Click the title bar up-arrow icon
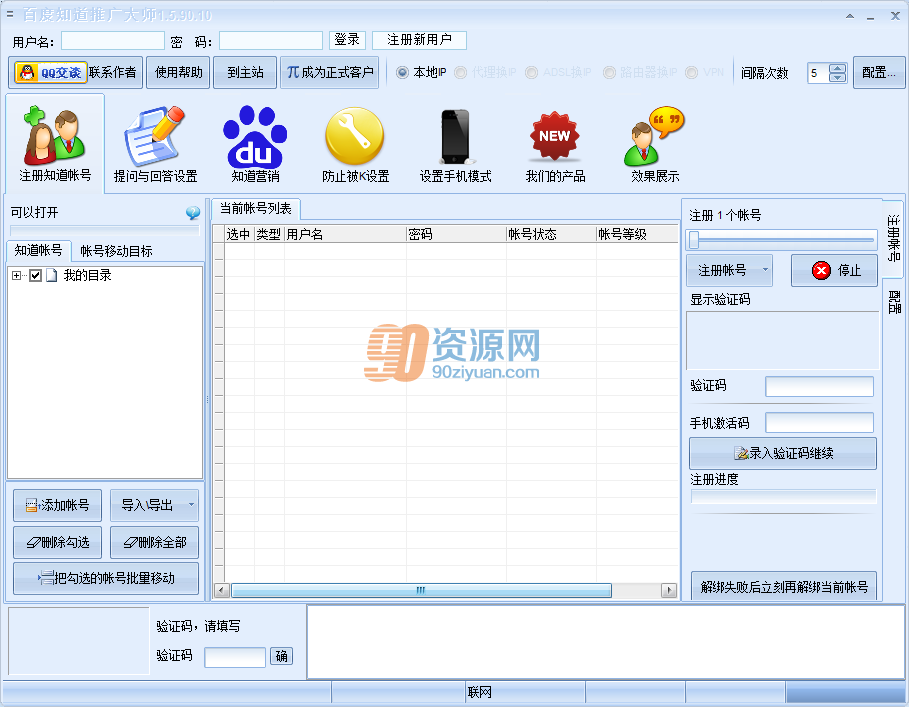Screen dimensions: 909x707 (849, 16)
